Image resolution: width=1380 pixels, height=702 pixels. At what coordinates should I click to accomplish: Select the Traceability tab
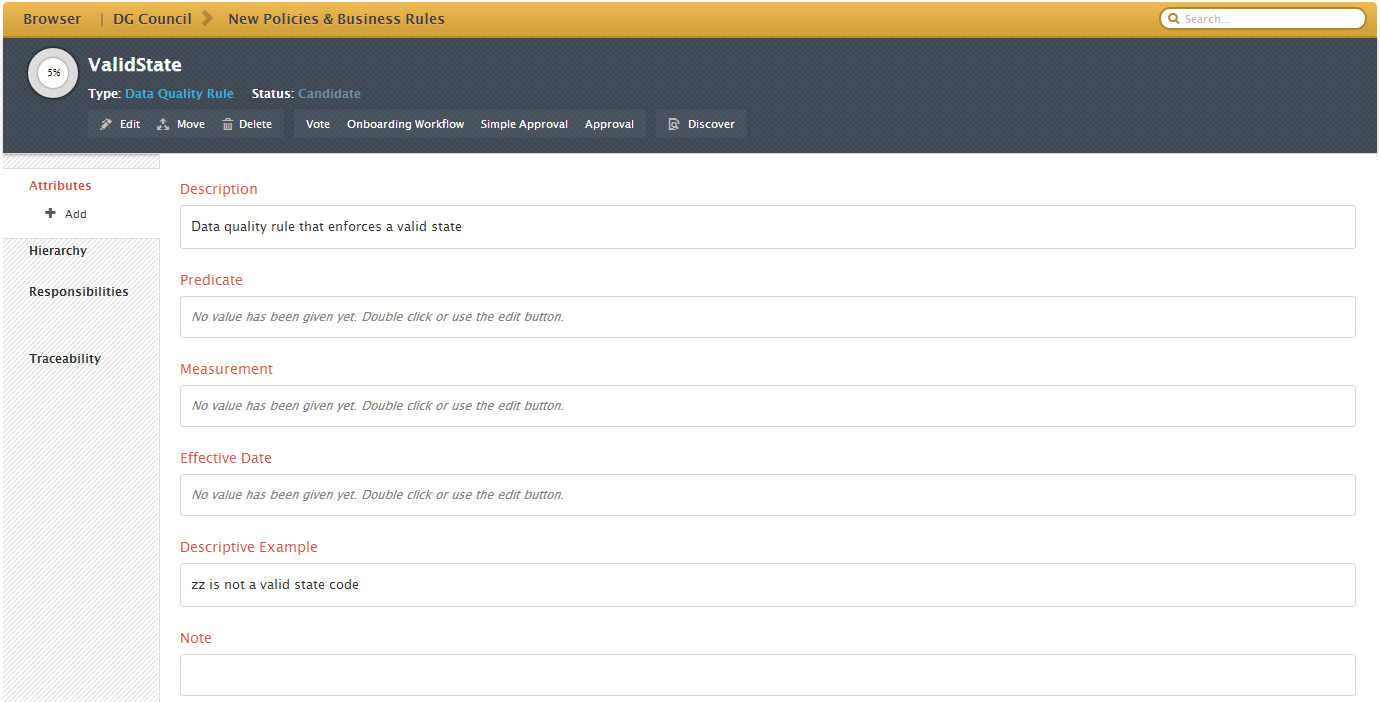pyautogui.click(x=65, y=358)
